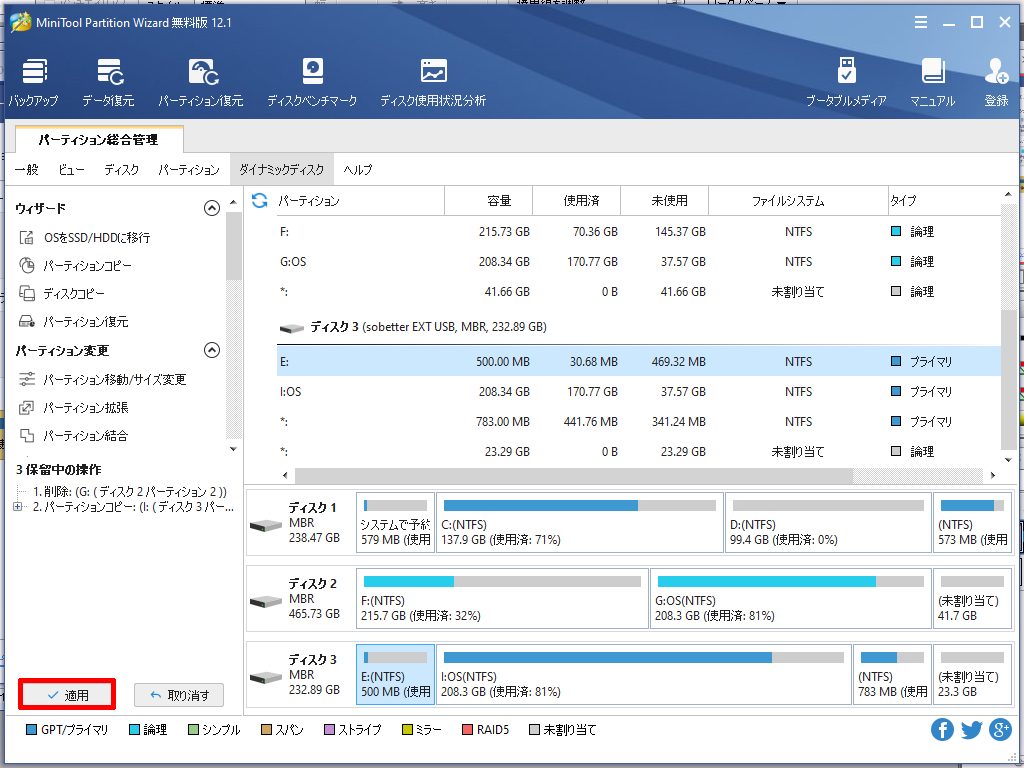Screen dimensions: 1024x768
Task: Select the I:OS partition row
Action: [639, 392]
